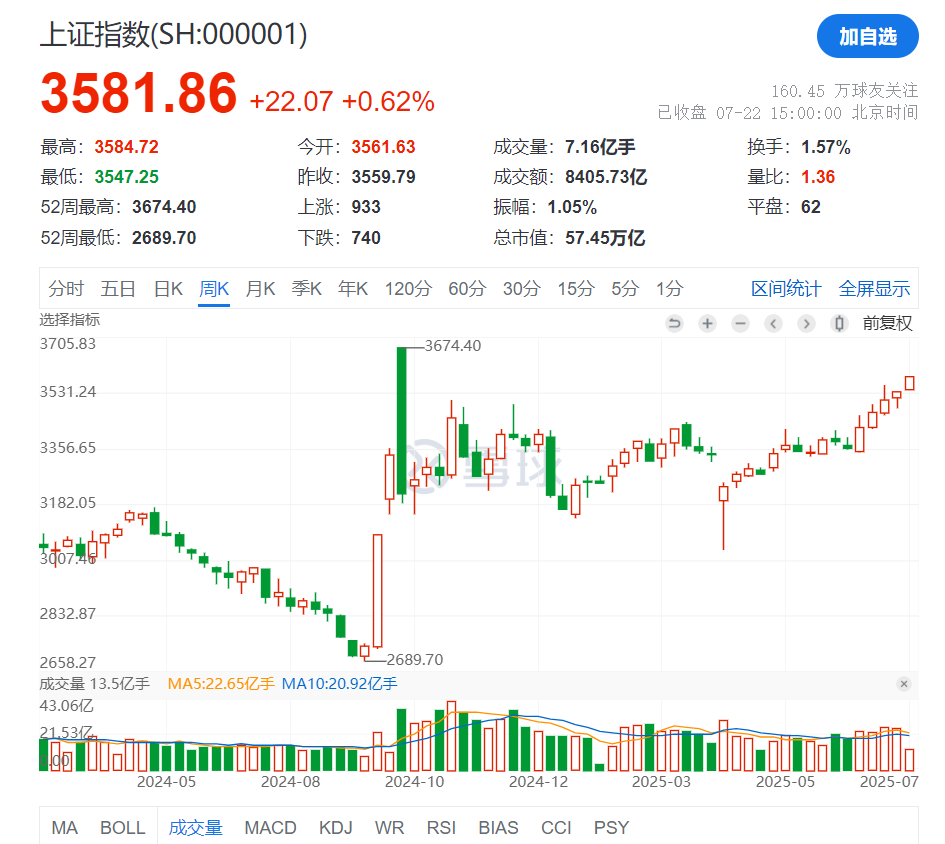This screenshot has width=945, height=844.
Task: Click the 上证指数(SH:000001) title
Action: (x=174, y=34)
